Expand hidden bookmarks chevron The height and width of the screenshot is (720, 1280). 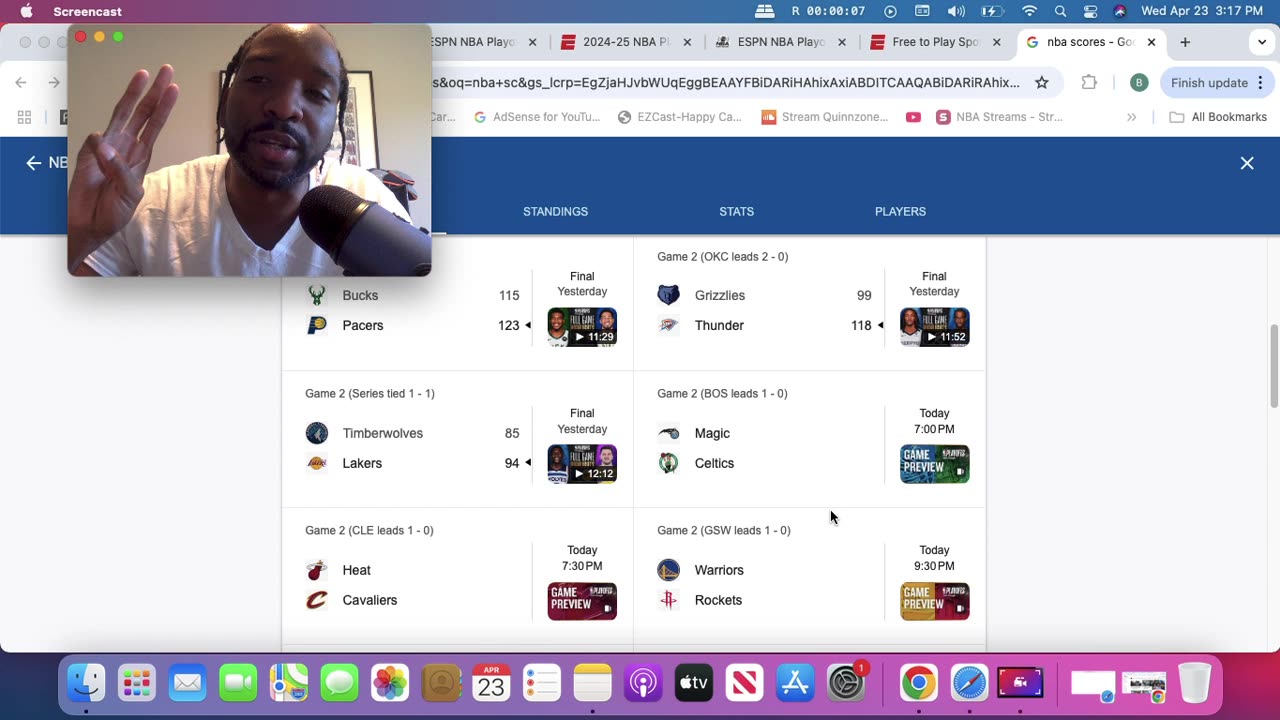[1132, 117]
